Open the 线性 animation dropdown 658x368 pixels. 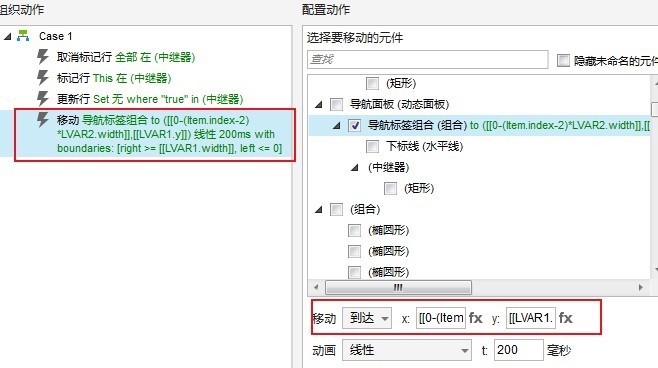tap(406, 350)
